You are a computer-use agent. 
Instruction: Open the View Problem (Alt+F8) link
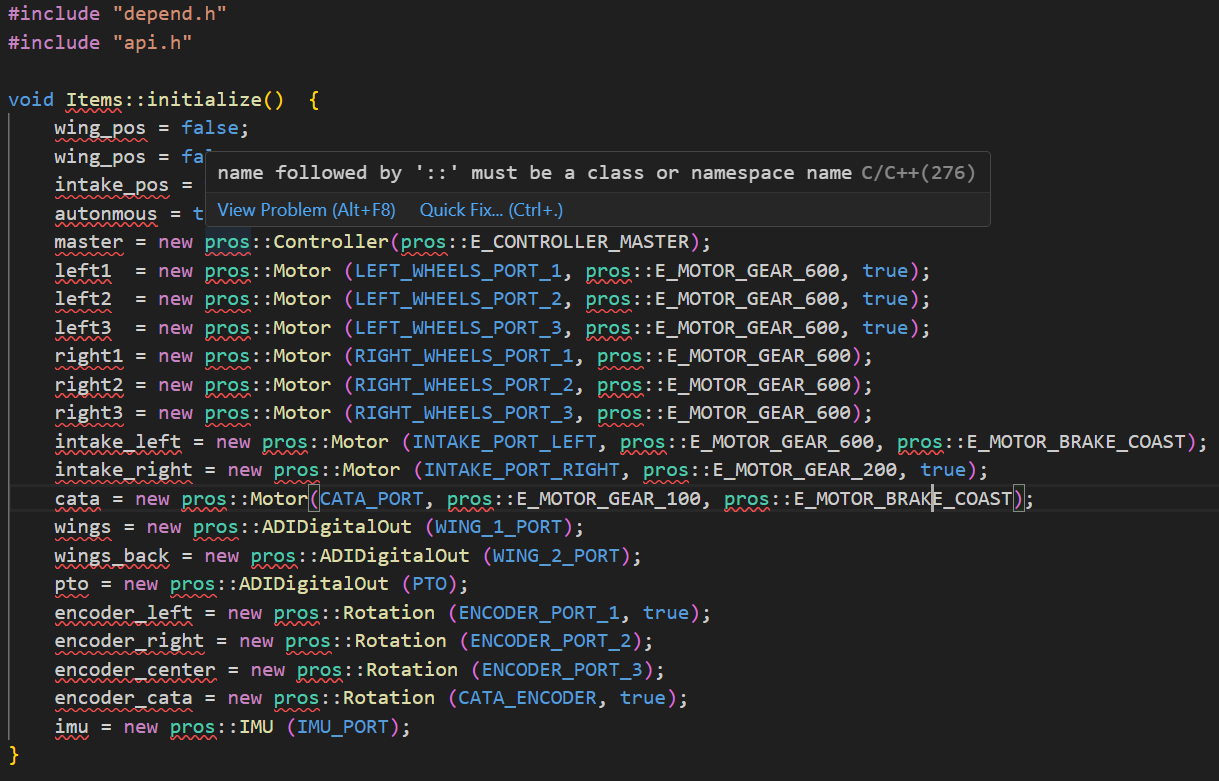point(306,210)
